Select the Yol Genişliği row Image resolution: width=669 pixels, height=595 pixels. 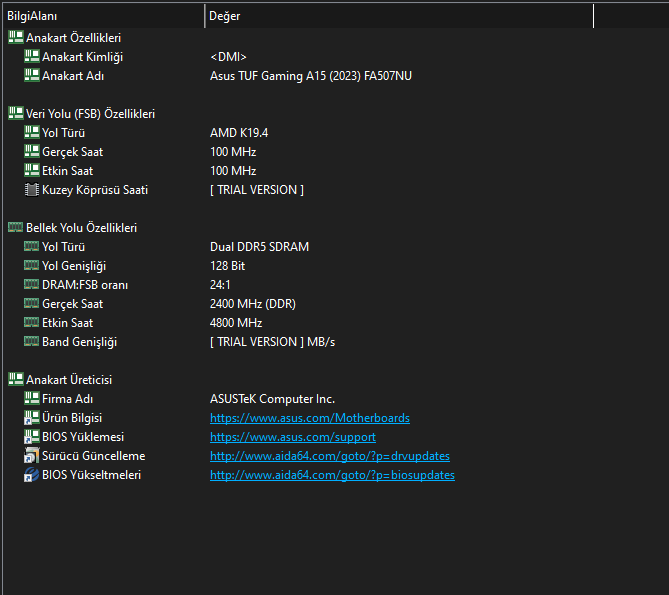(74, 266)
